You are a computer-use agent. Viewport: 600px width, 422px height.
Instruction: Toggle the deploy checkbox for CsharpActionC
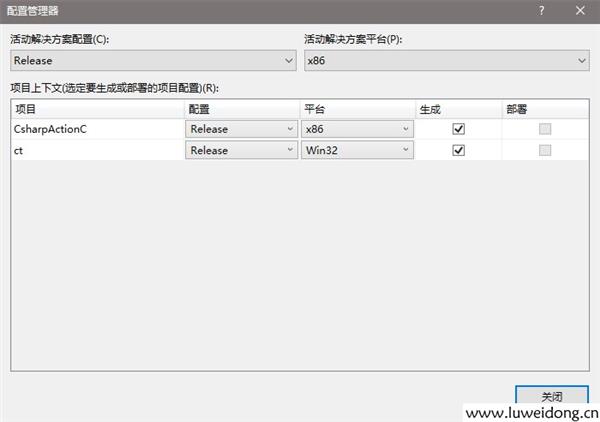pyautogui.click(x=545, y=129)
